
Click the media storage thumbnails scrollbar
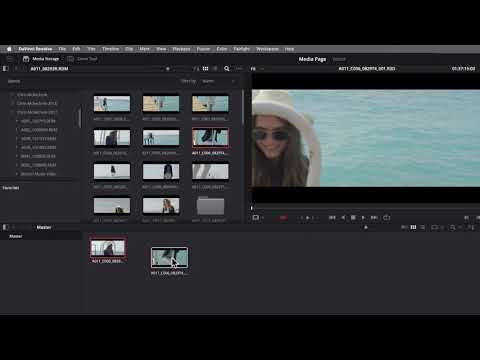(243, 107)
